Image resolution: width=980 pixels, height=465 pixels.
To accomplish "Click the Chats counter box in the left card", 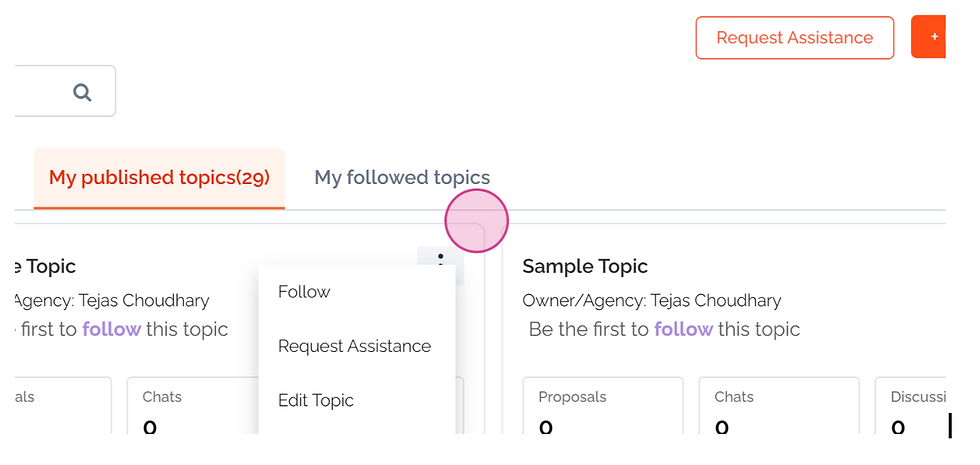I will (193, 405).
